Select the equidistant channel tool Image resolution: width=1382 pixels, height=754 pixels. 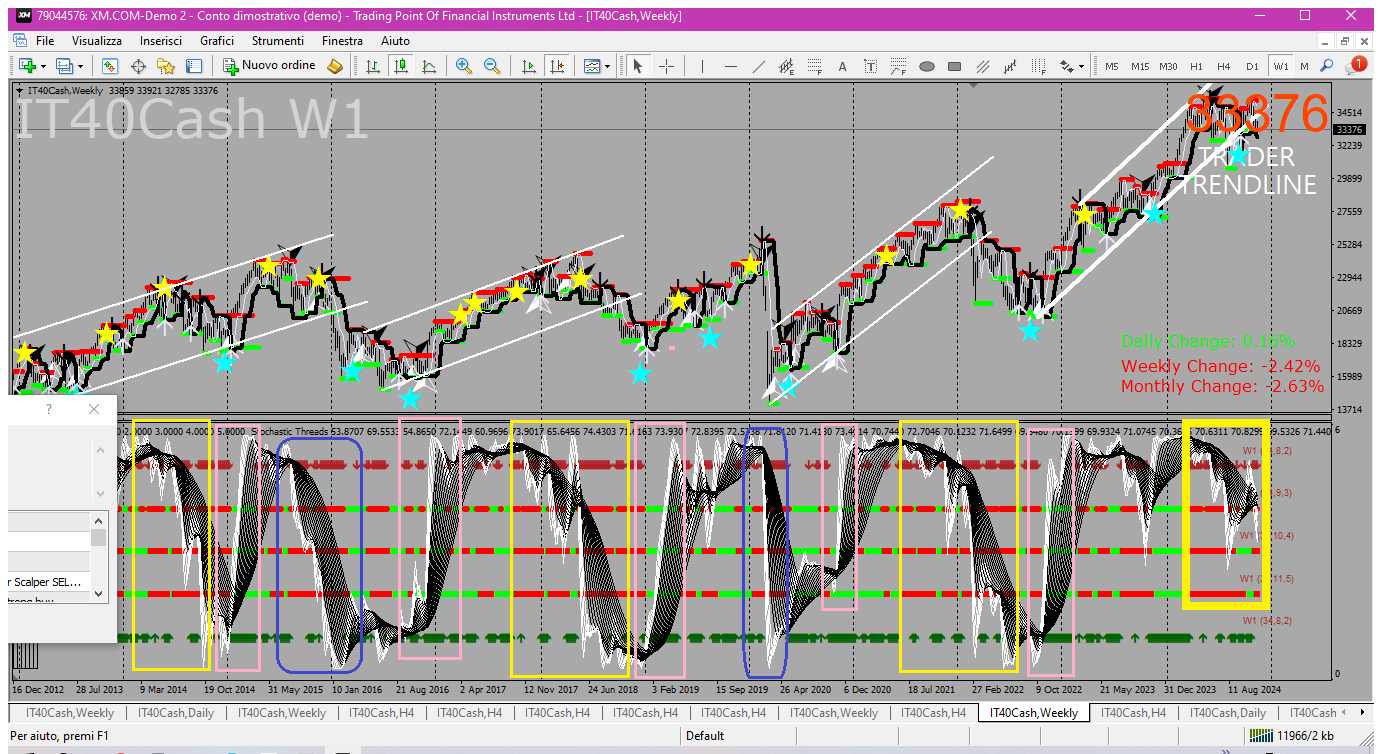pyautogui.click(x=787, y=66)
